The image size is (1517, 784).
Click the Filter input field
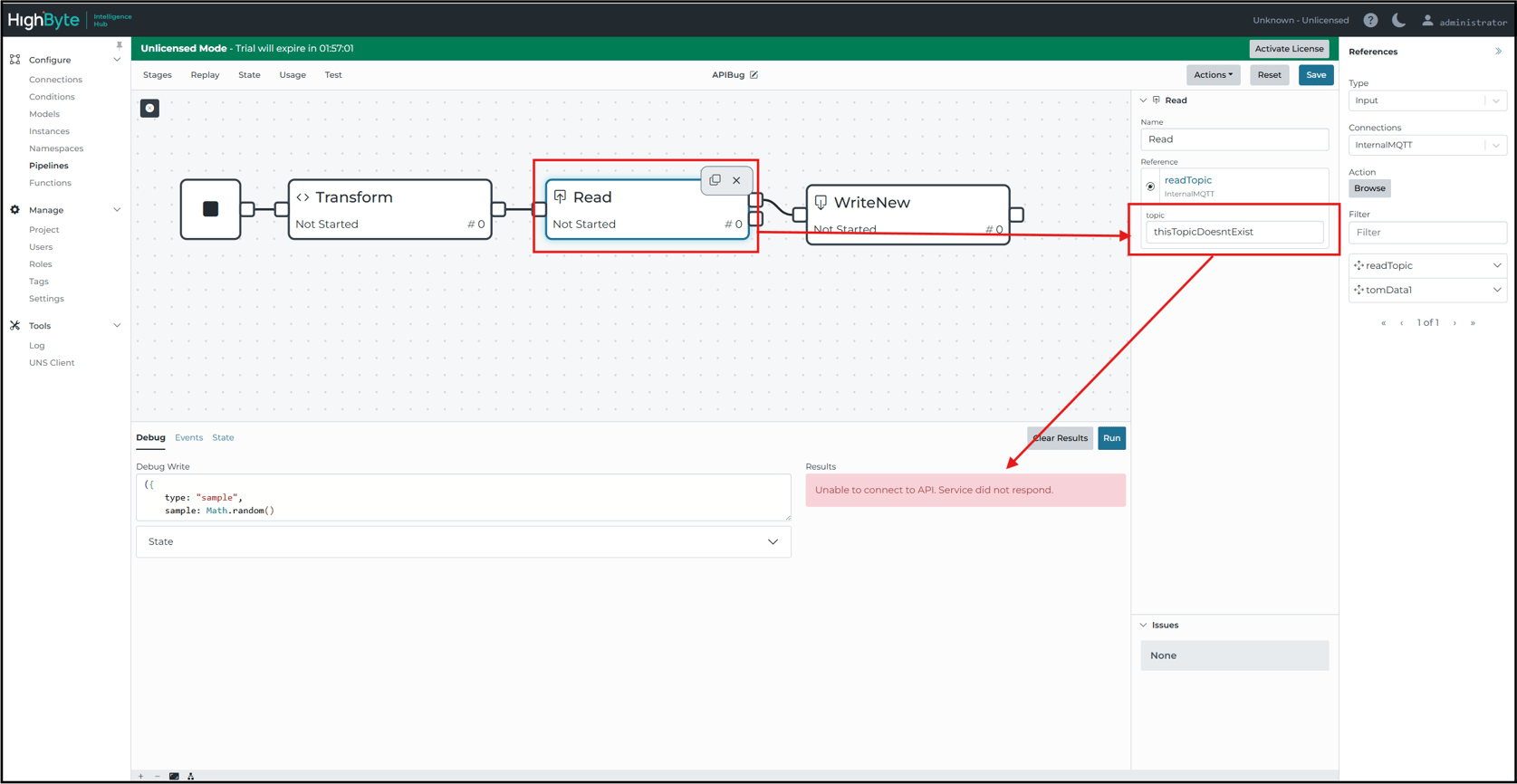point(1427,233)
